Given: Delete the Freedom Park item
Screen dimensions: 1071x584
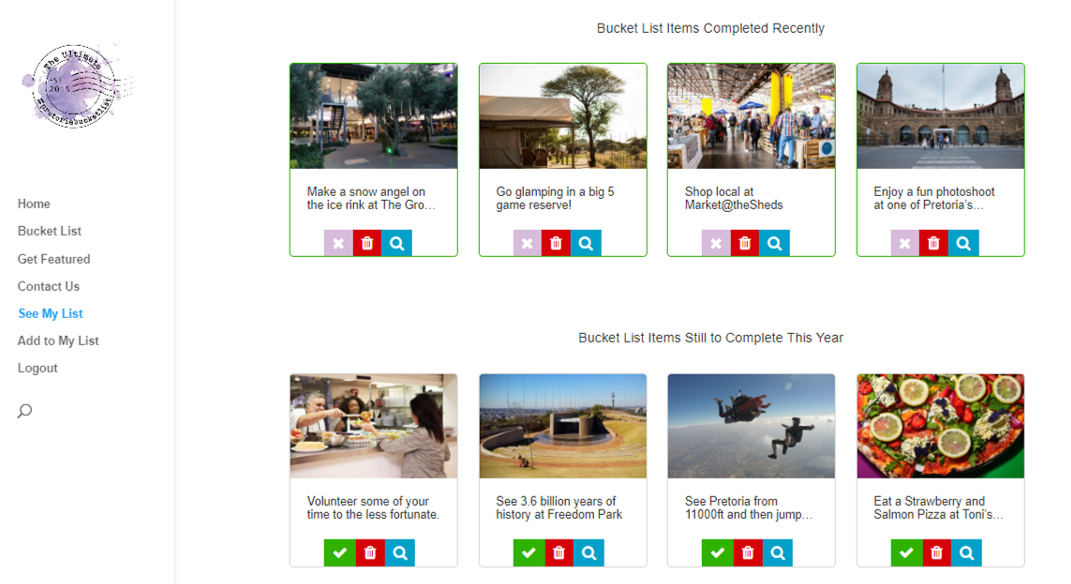Looking at the screenshot, I should [559, 553].
